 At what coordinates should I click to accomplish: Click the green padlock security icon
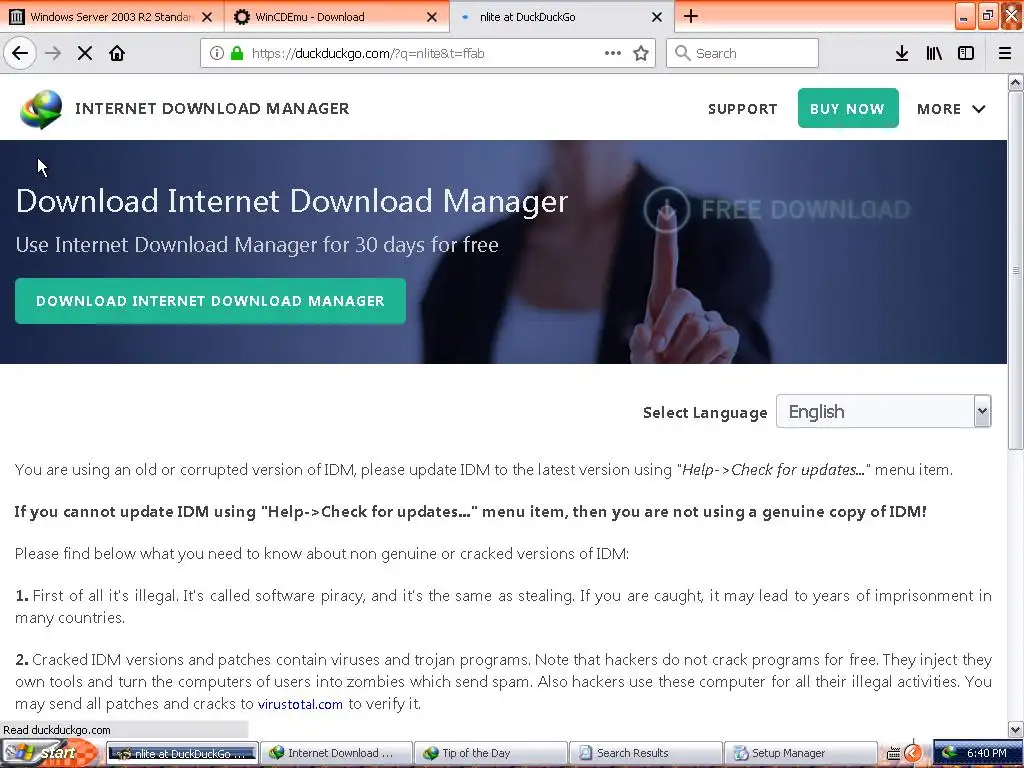pos(237,53)
